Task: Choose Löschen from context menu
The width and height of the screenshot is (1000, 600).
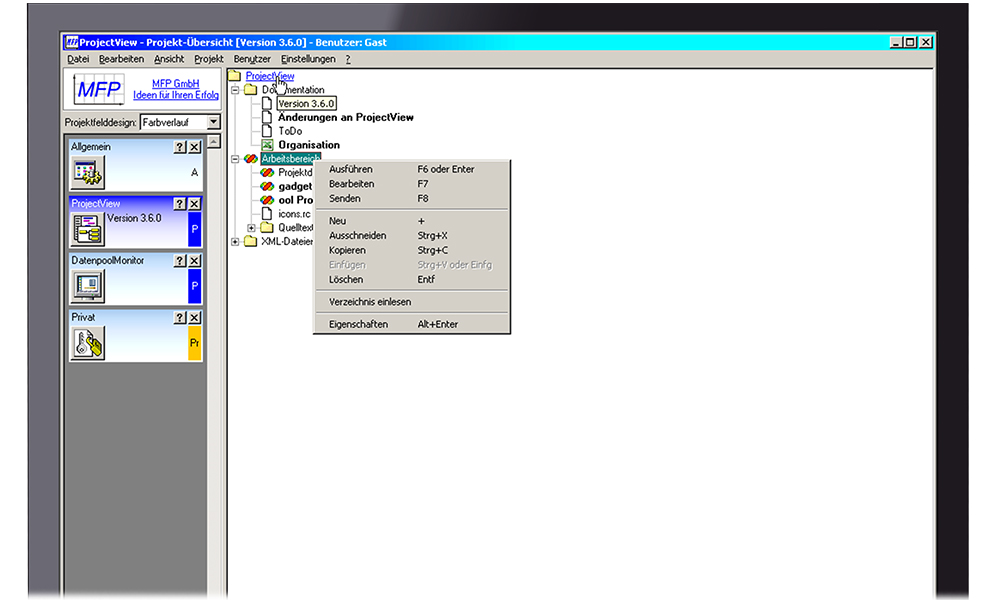Action: click(x=411, y=279)
